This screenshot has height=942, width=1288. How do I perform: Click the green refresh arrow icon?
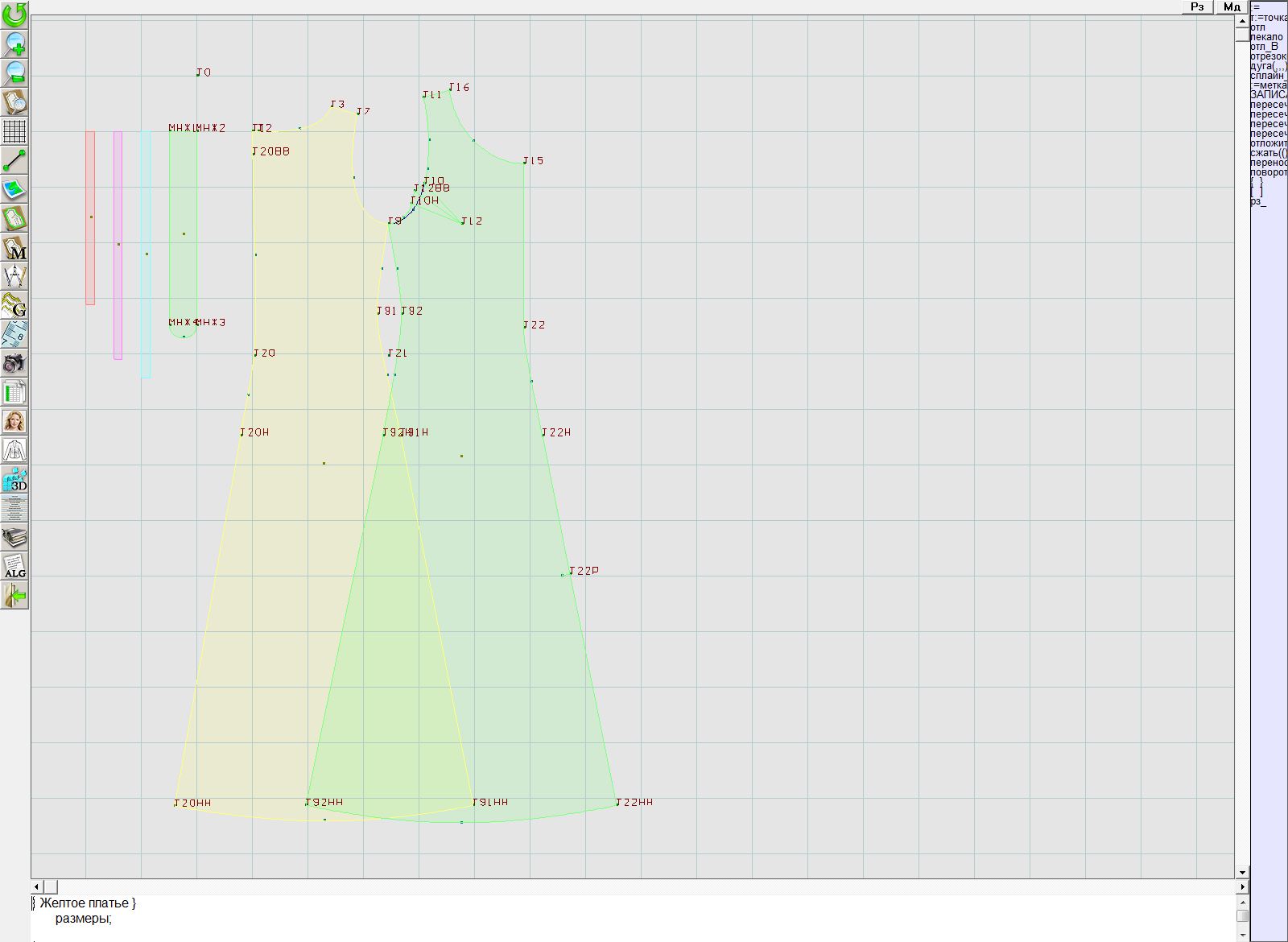14,14
